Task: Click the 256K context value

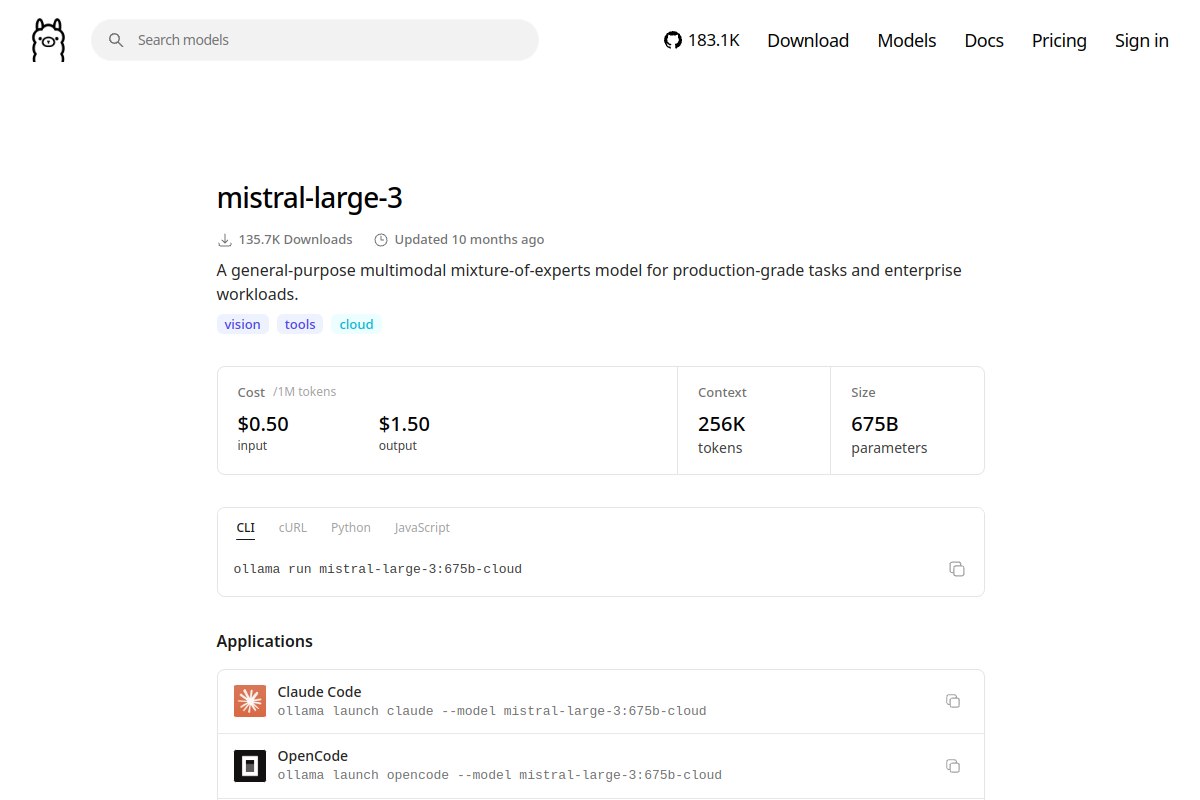Action: pos(722,424)
